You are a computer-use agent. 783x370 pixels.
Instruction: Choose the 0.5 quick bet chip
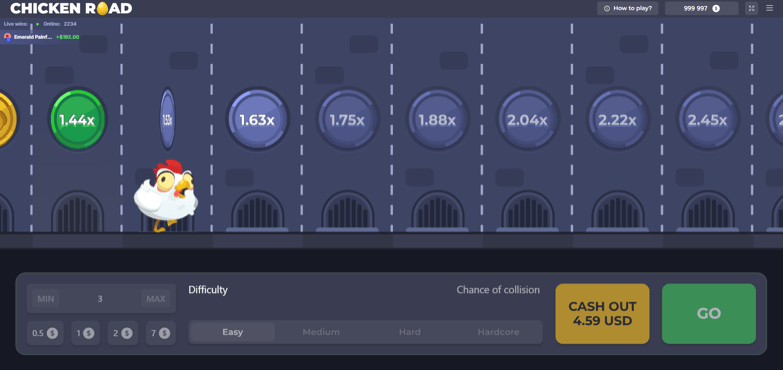45,333
